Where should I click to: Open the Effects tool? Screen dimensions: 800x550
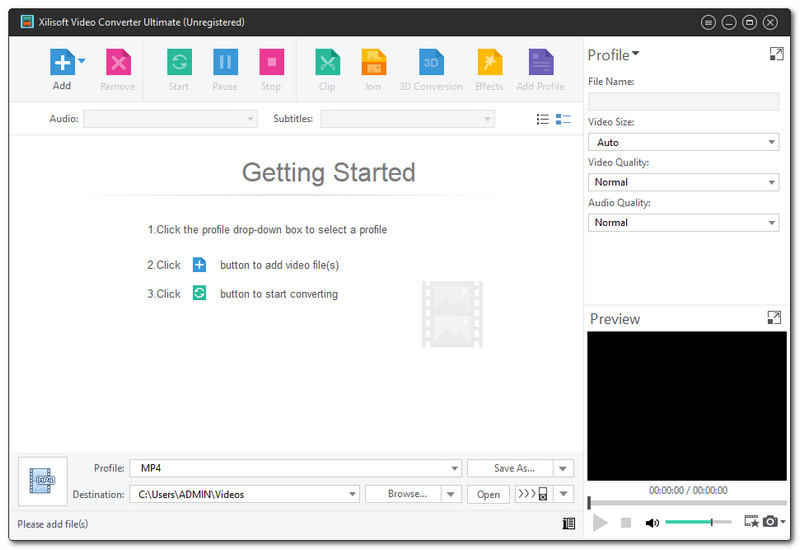489,63
